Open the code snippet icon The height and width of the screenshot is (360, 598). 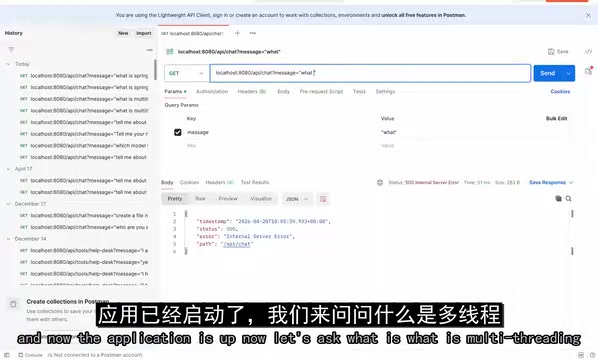pos(588,51)
